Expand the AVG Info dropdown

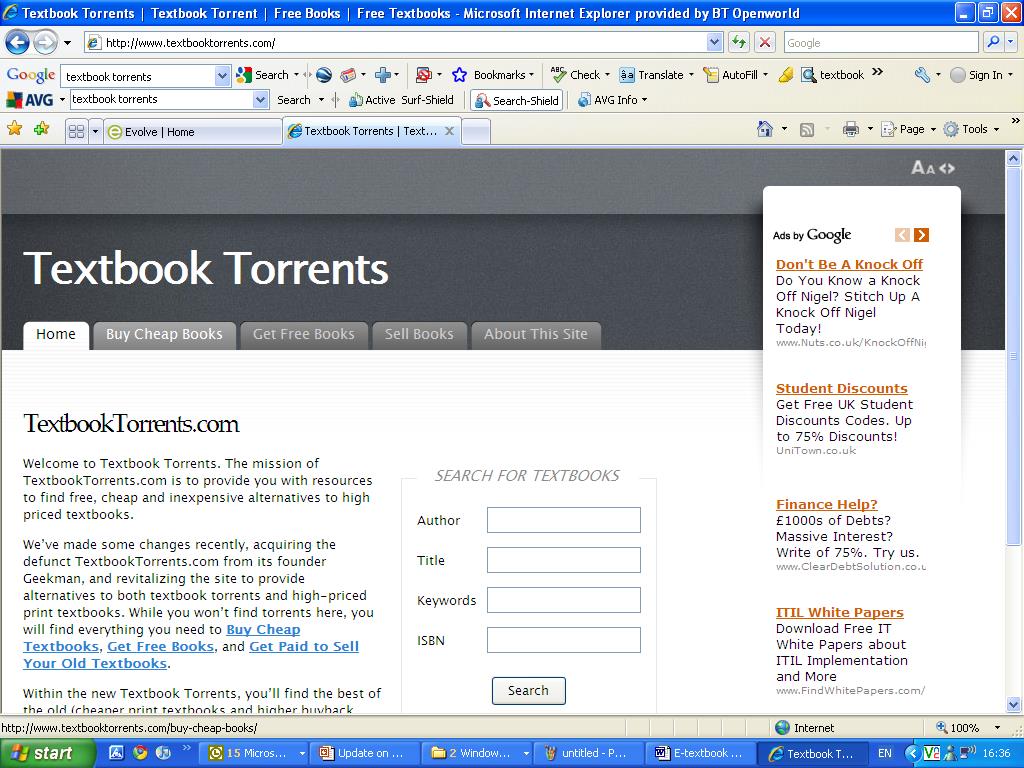point(645,100)
